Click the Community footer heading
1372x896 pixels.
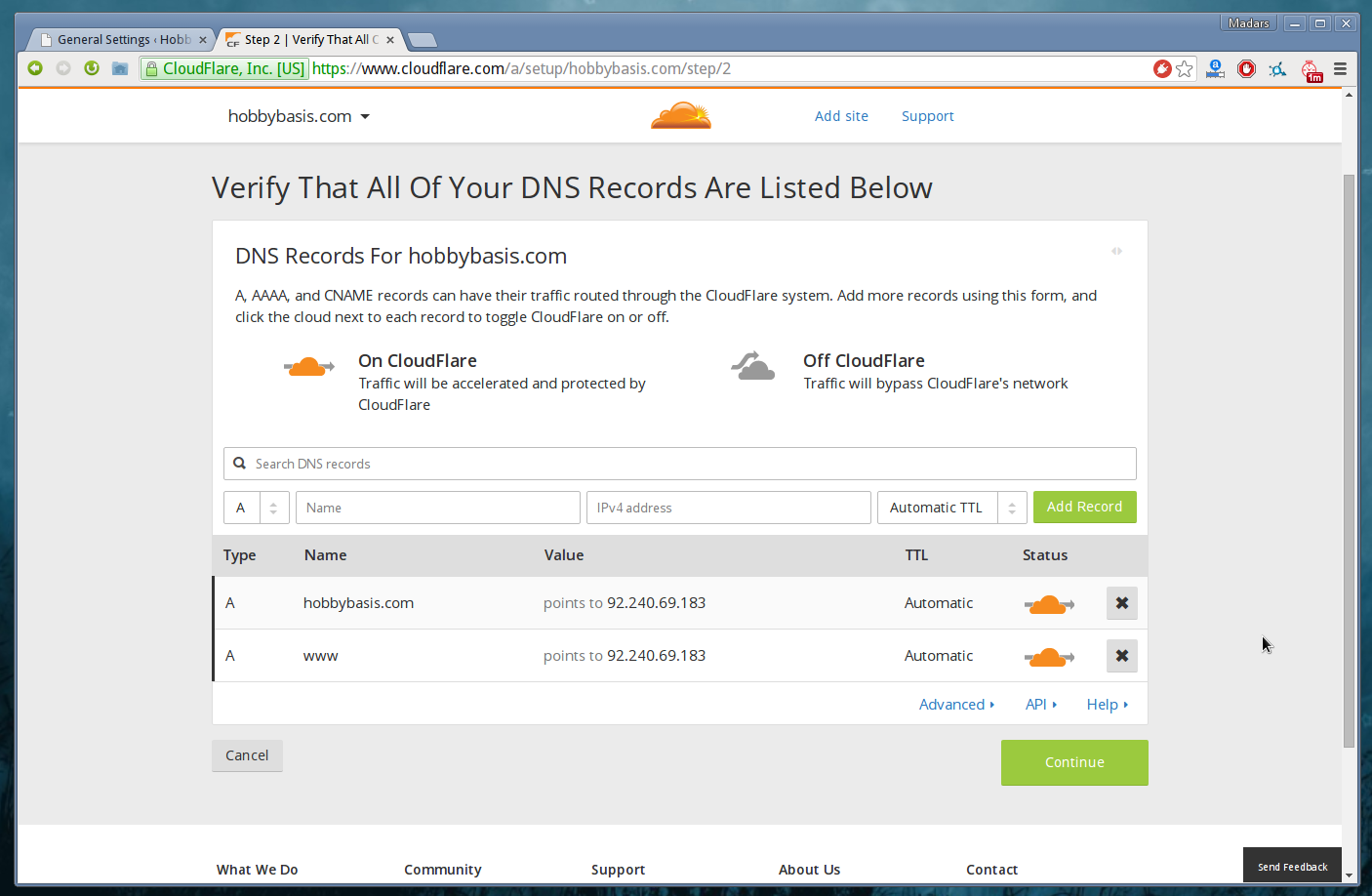[443, 870]
